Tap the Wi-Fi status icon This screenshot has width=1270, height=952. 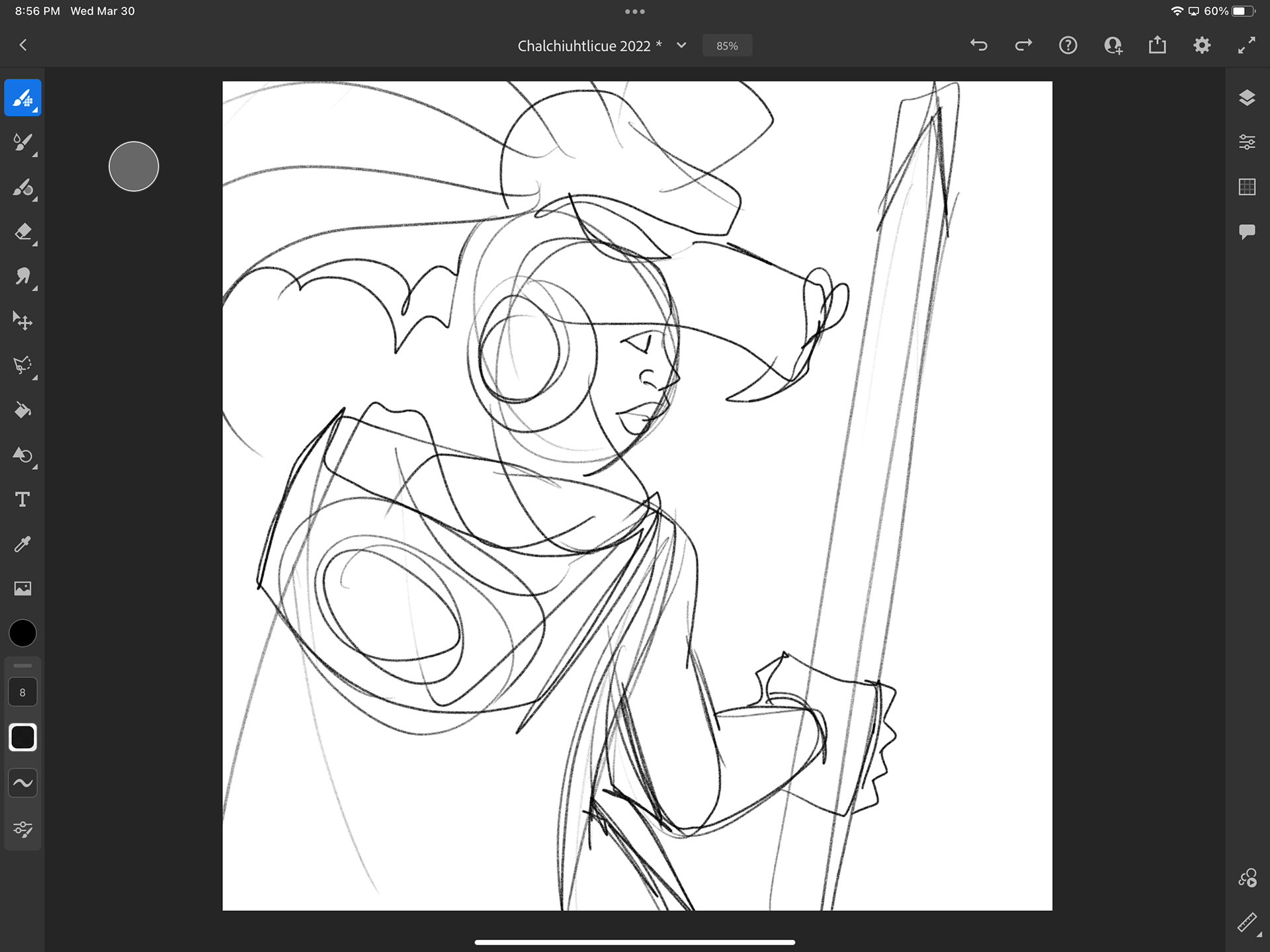[x=1177, y=11]
